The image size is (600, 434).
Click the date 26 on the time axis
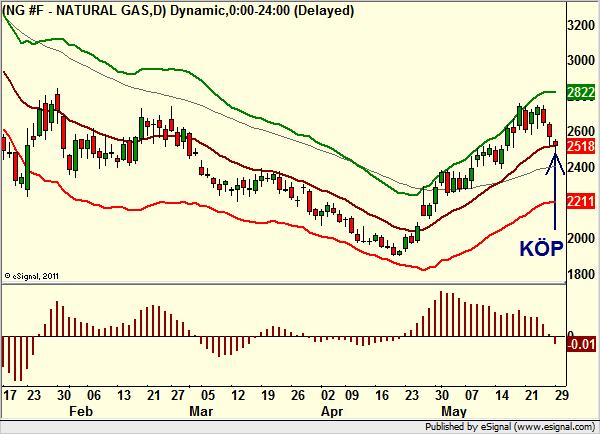point(298,395)
